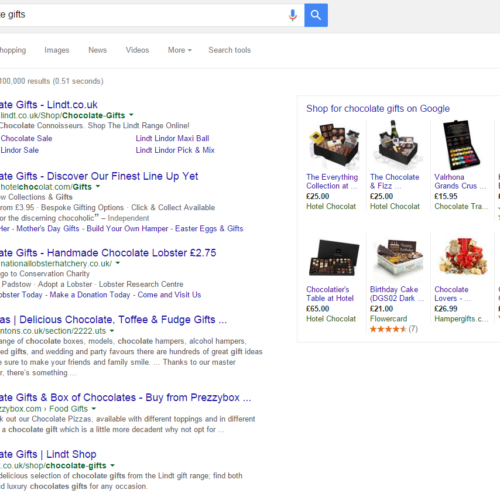The width and height of the screenshot is (500, 500).
Task: Click in the search text field
Action: (142, 15)
